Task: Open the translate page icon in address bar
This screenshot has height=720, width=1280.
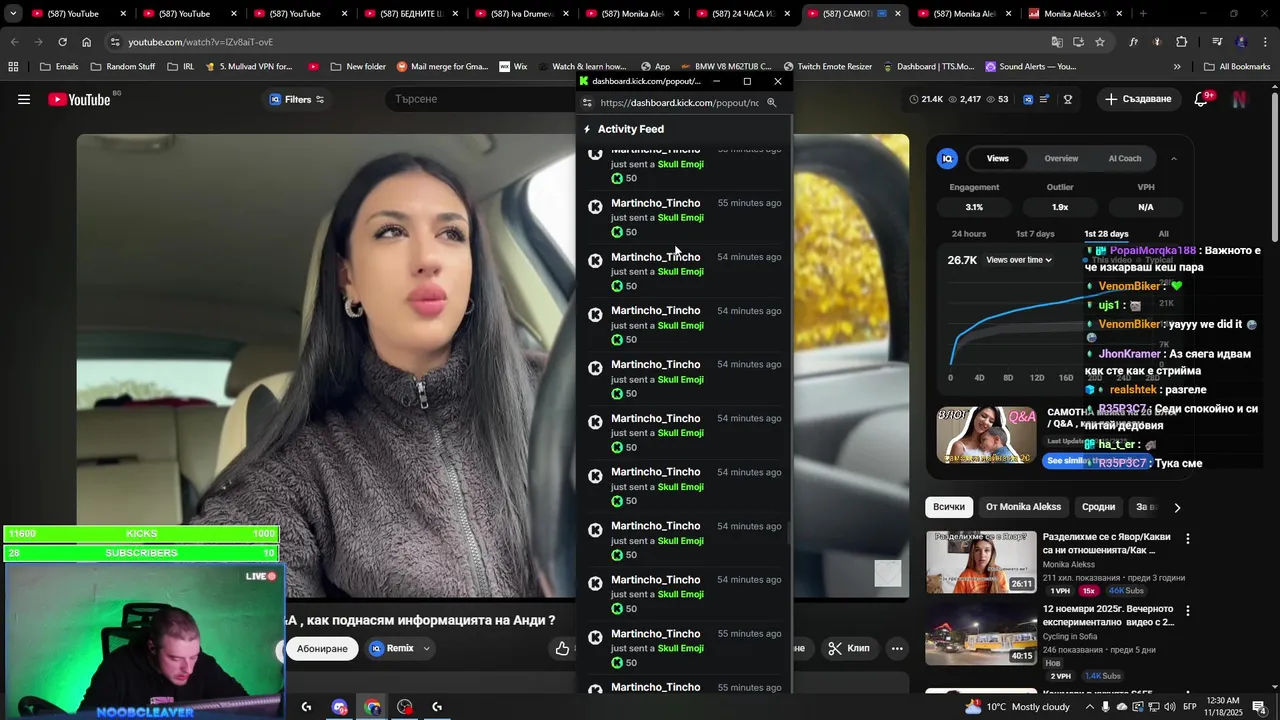Action: 1057,42
